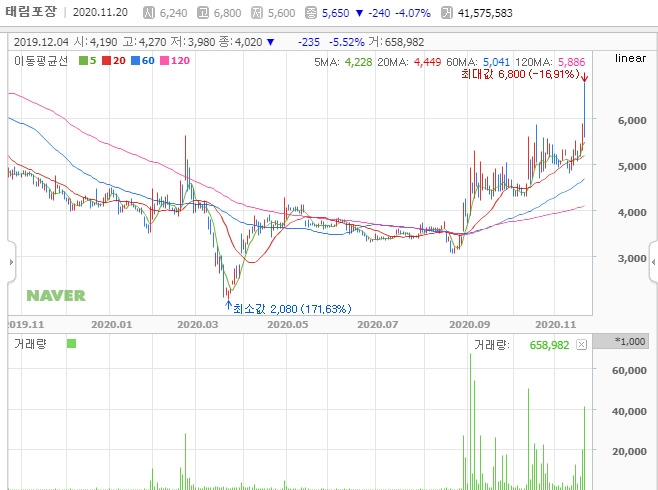Click the 이동평균선 label
This screenshot has width=658, height=490.
coord(41,61)
